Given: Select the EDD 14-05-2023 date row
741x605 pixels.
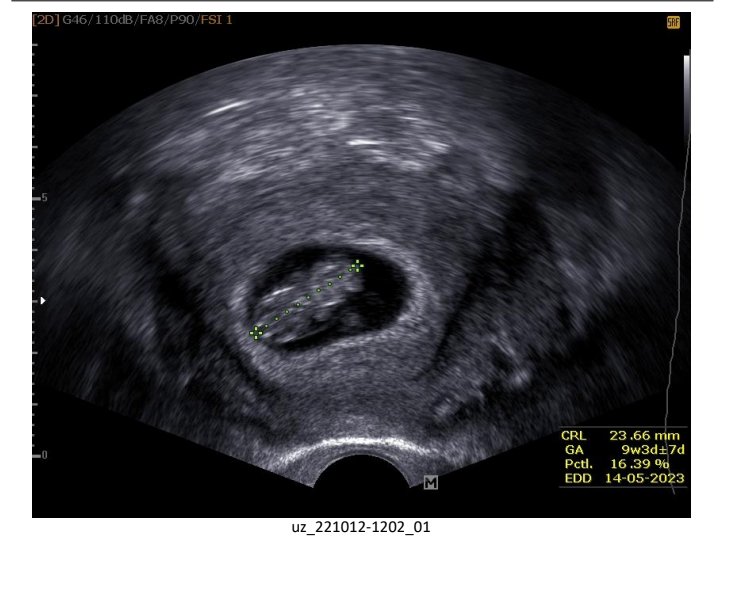Looking at the screenshot, I should (x=620, y=478).
